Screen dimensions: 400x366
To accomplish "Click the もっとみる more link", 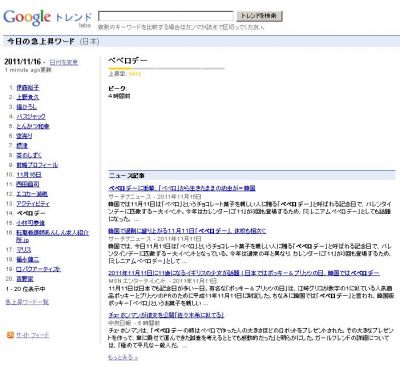I will 123,357.
